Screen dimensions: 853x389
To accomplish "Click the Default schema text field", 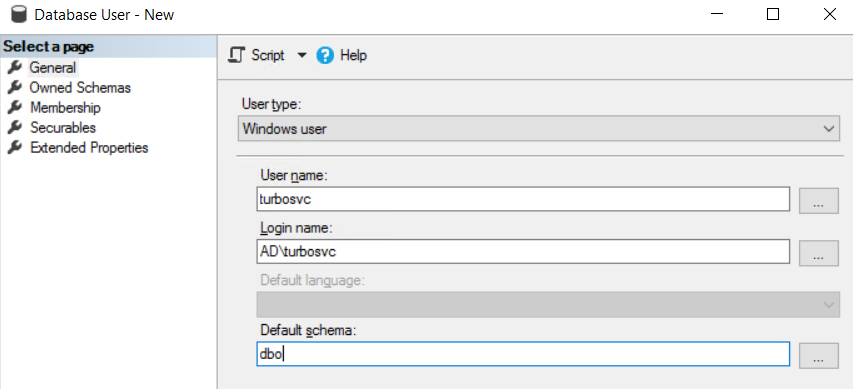I will [x=523, y=354].
